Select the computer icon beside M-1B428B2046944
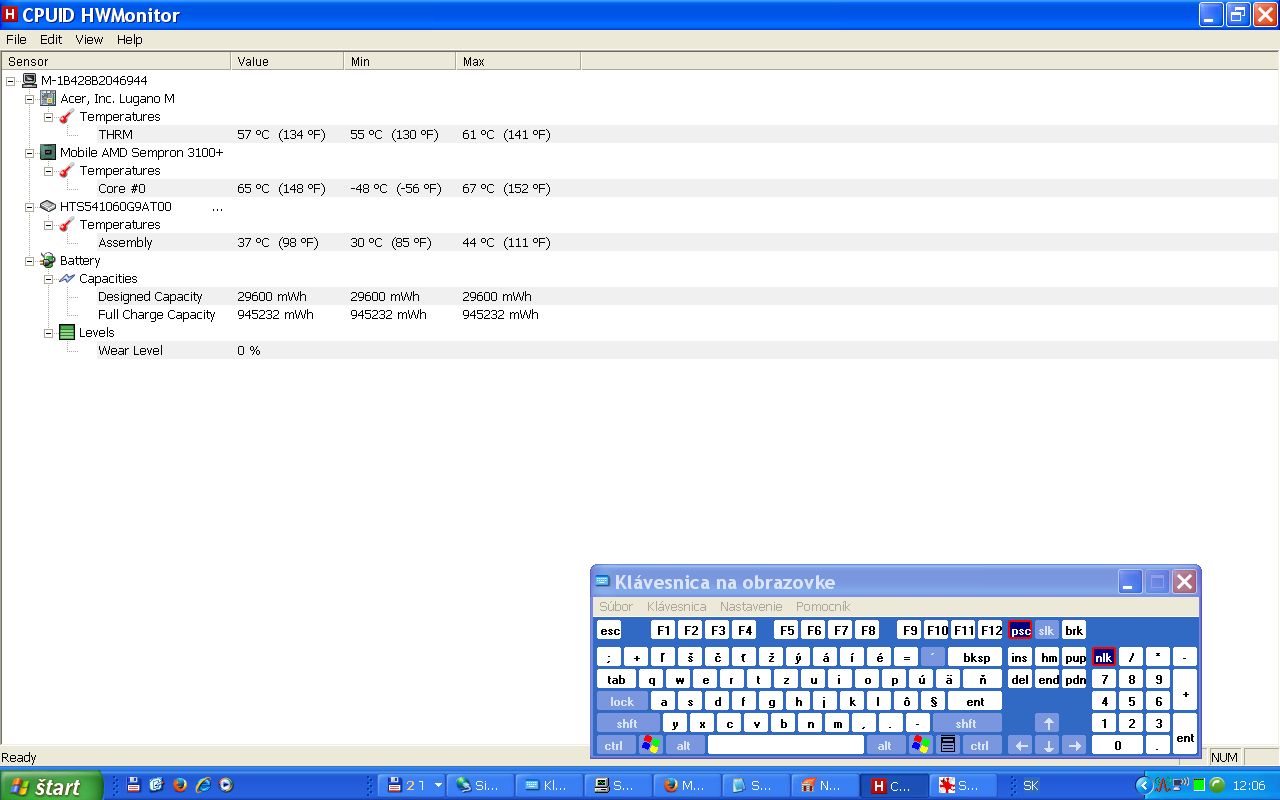The height and width of the screenshot is (800, 1280). (29, 80)
